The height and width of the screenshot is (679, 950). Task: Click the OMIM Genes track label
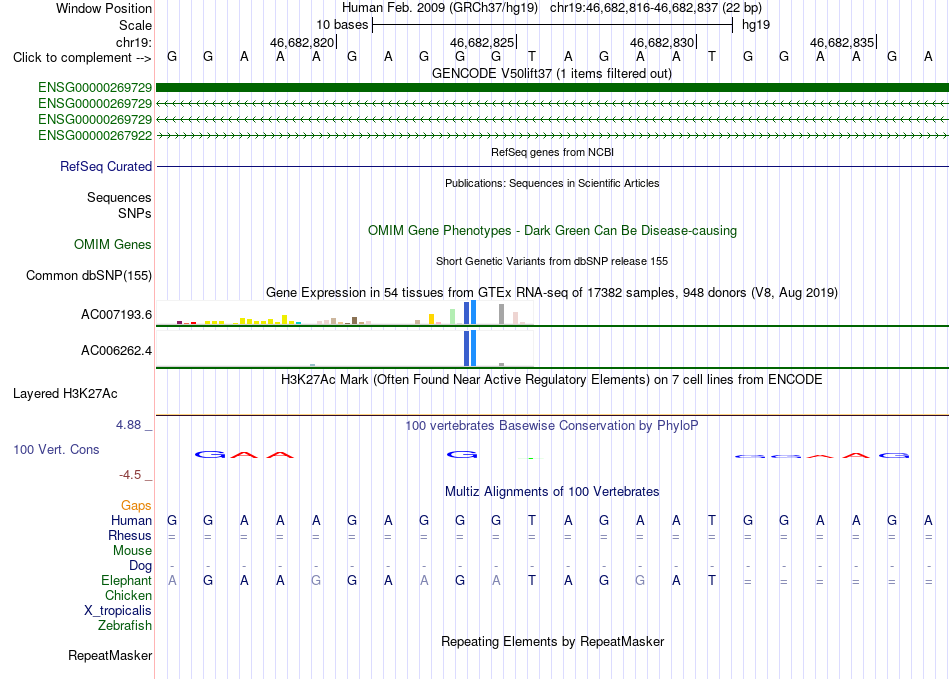[x=113, y=245]
